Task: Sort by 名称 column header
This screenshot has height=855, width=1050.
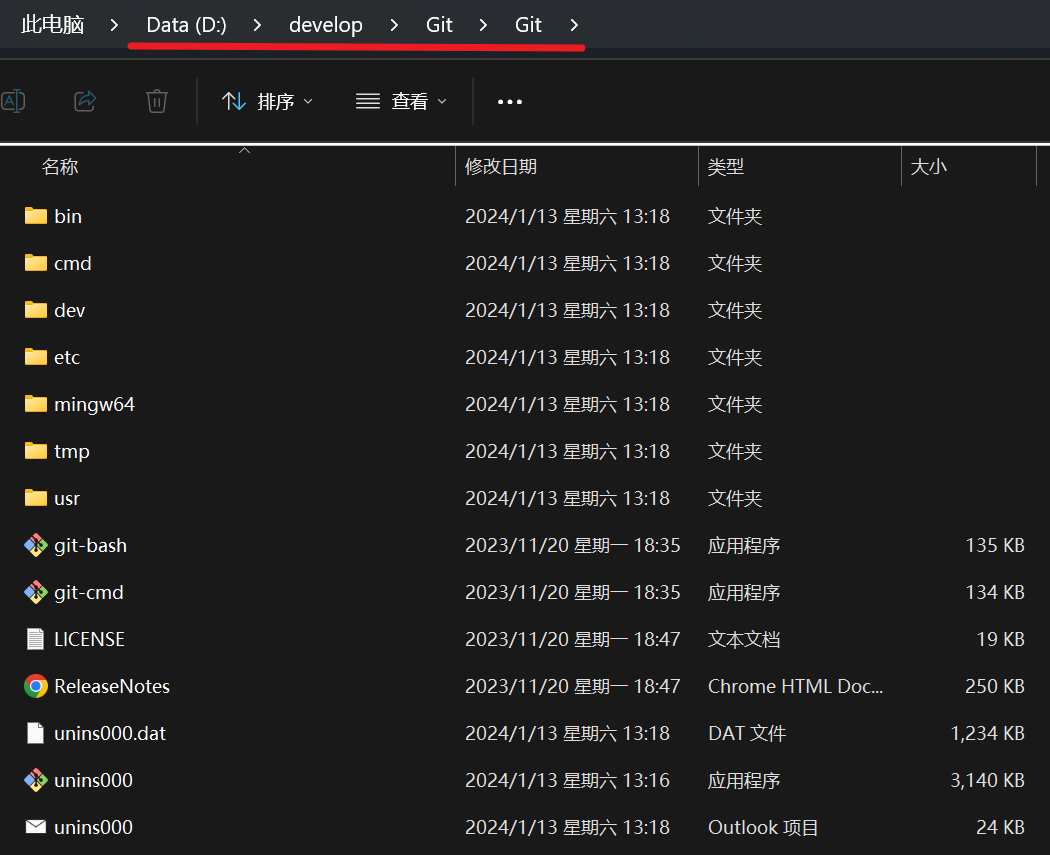Action: tap(60, 167)
